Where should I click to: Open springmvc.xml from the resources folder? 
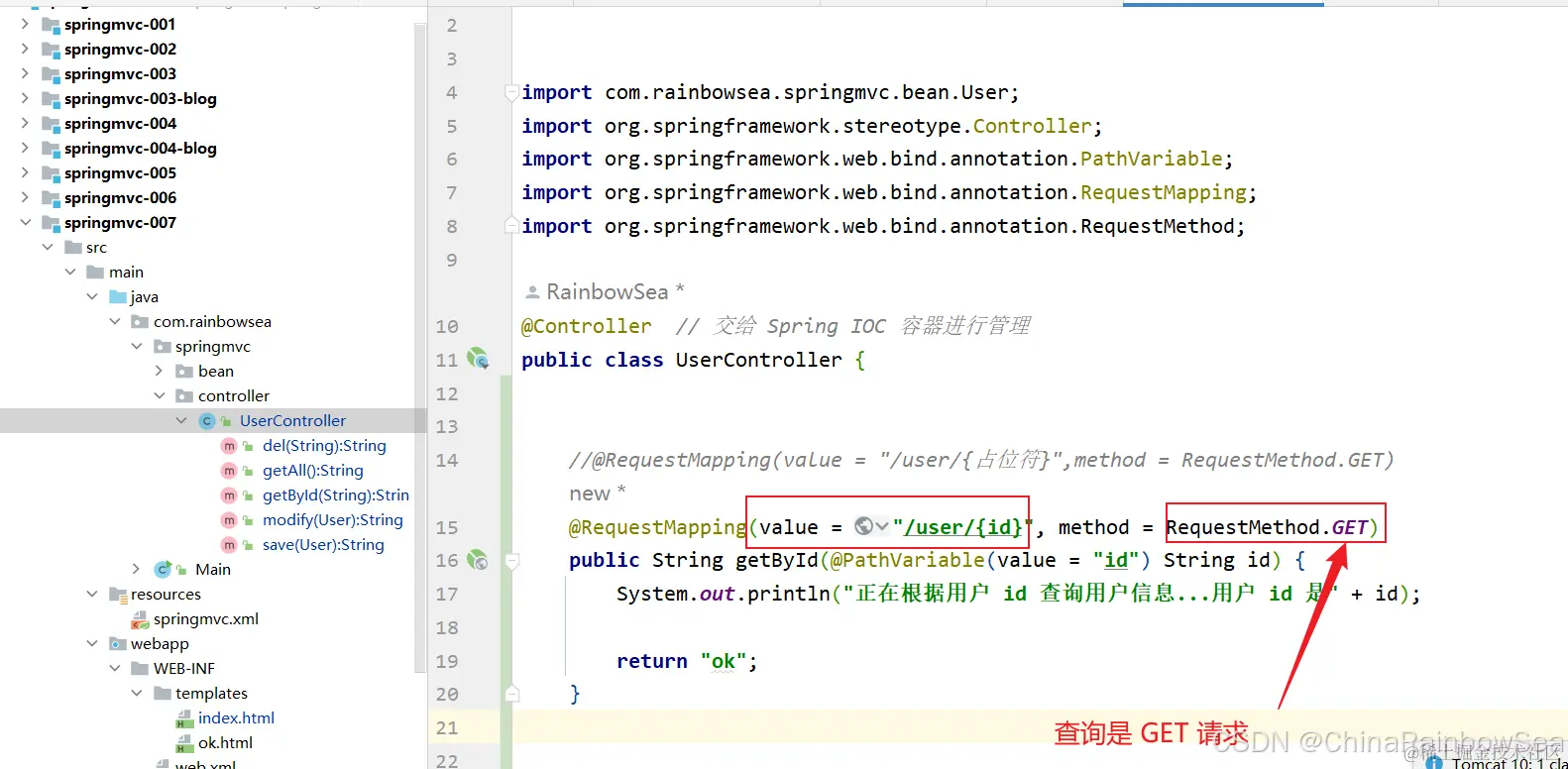(206, 618)
